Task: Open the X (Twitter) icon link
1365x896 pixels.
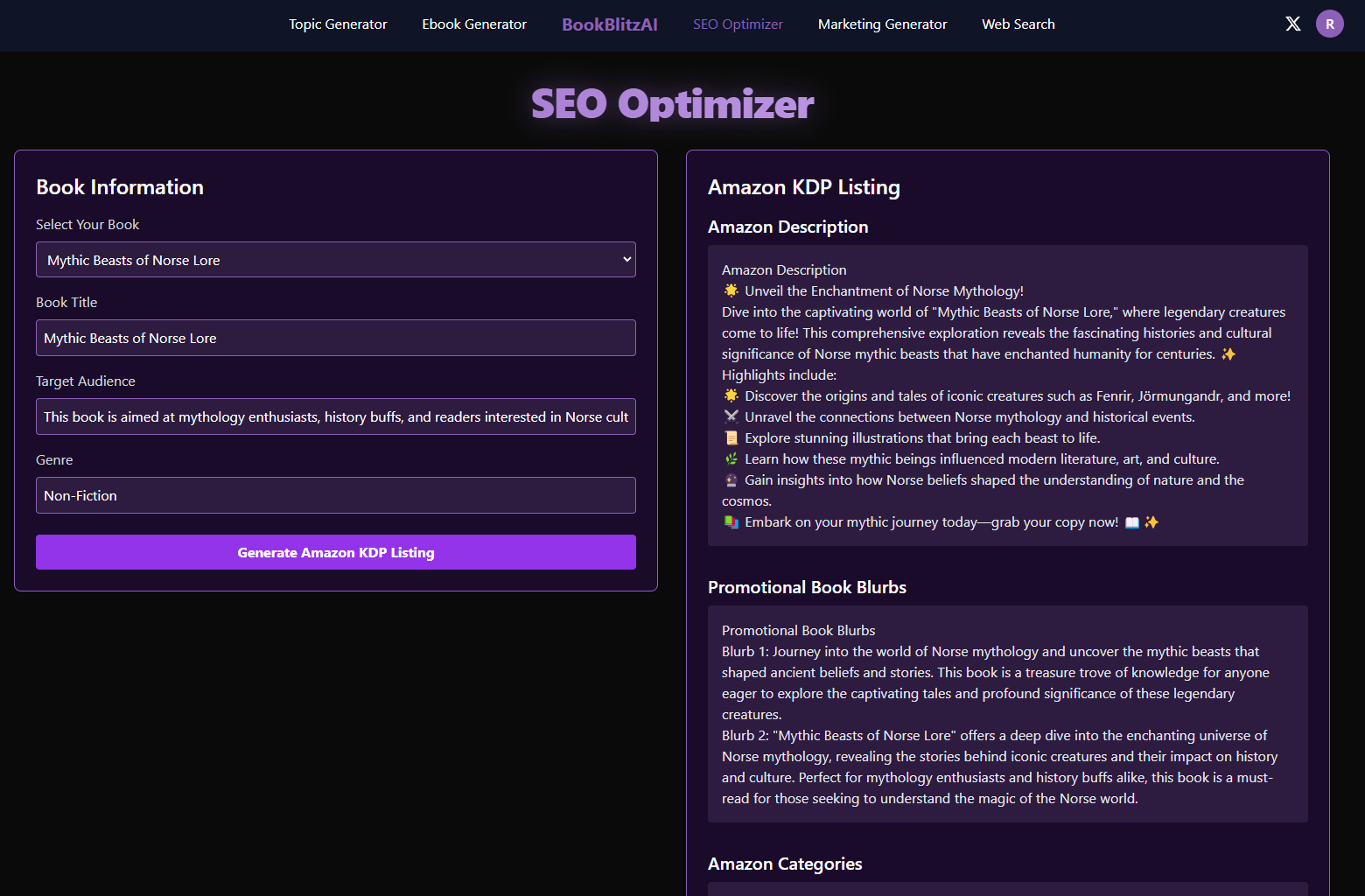Action: click(1292, 24)
